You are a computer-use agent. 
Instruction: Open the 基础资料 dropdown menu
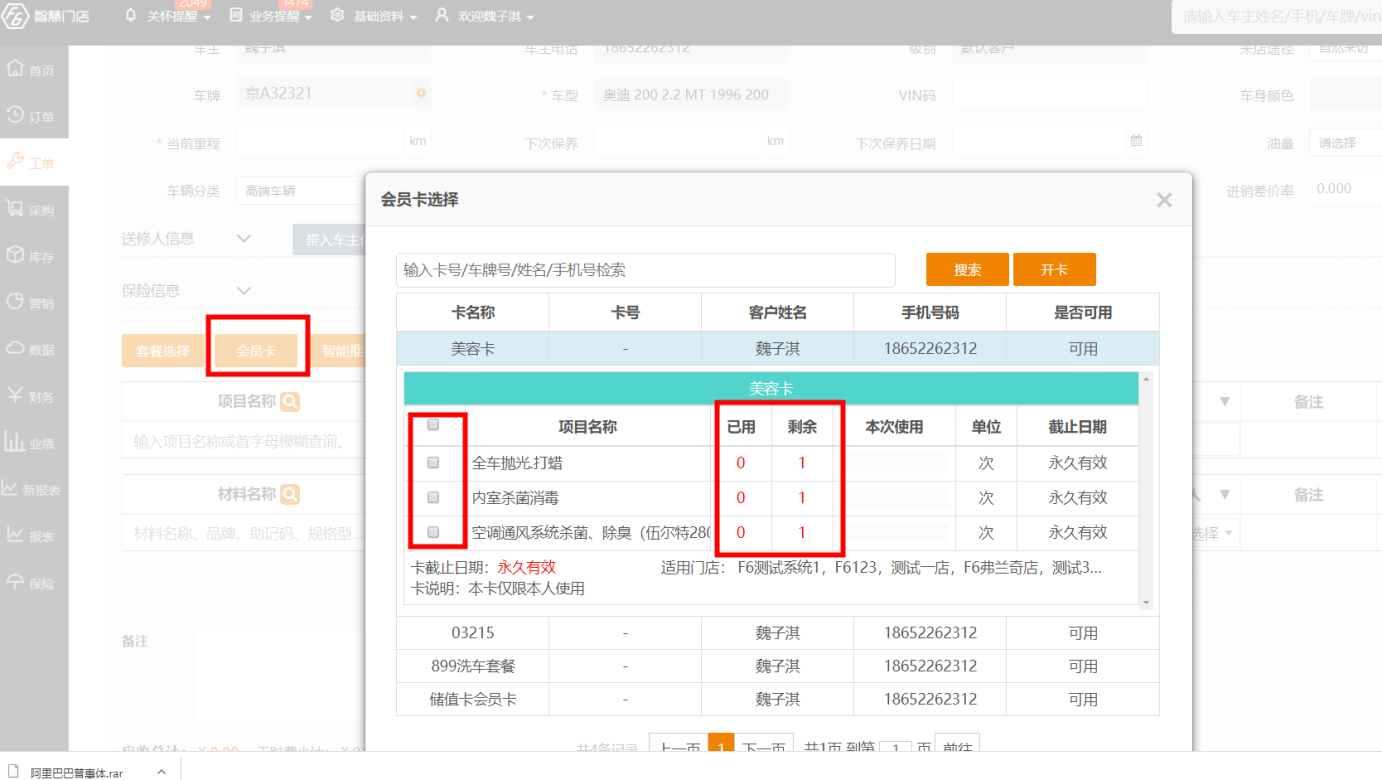374,17
